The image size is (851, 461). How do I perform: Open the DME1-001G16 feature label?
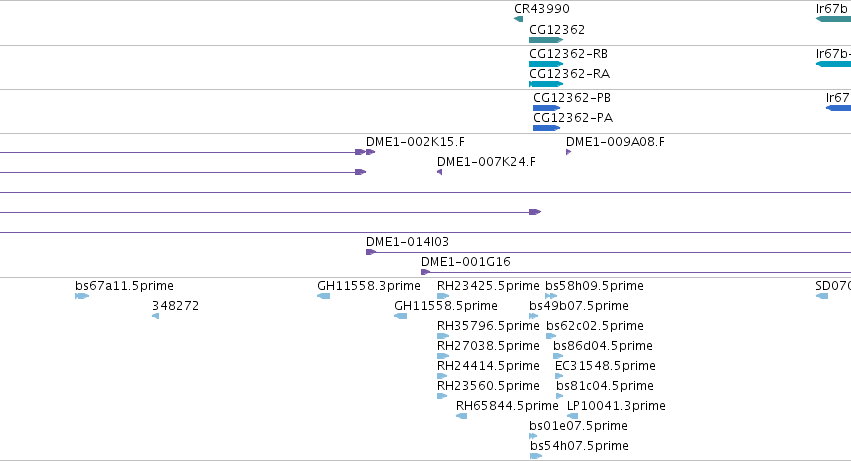pos(466,262)
